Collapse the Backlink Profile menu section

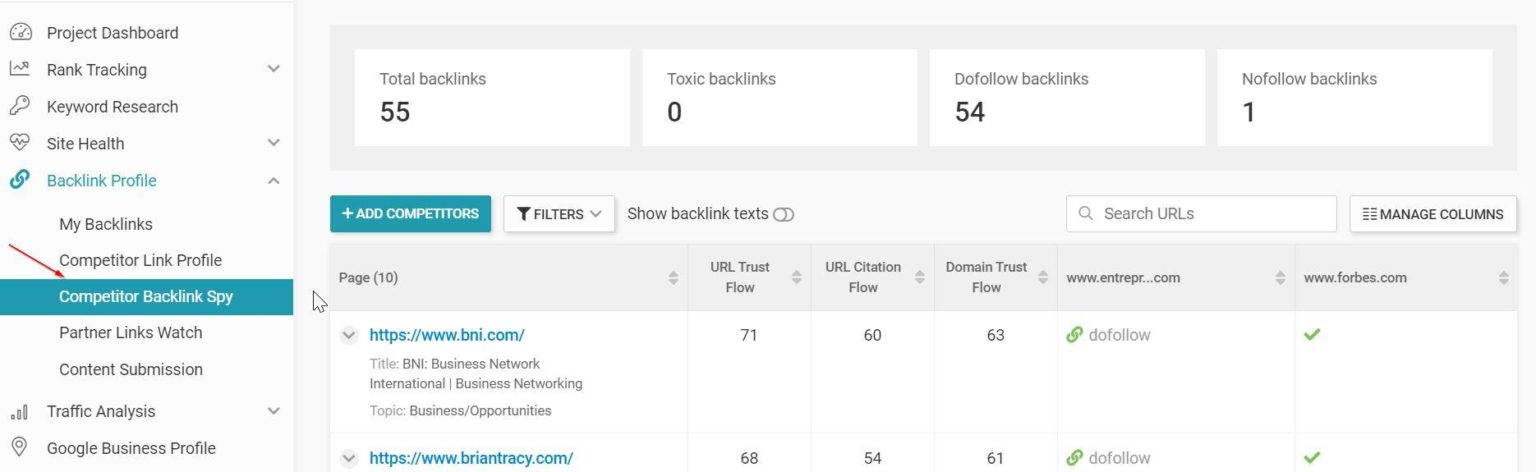point(274,181)
